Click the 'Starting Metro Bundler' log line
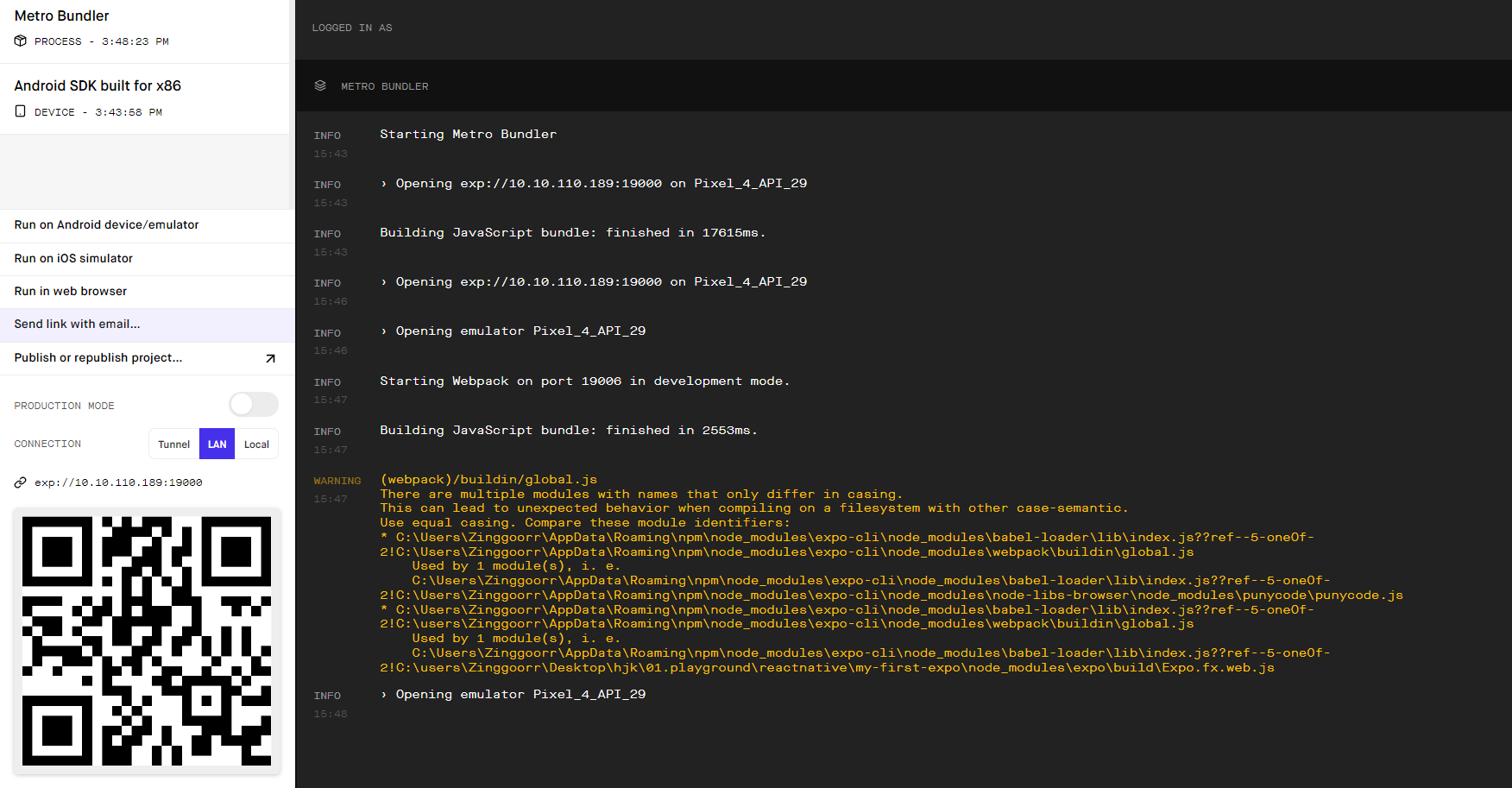Viewport: 1512px width, 788px height. click(469, 135)
